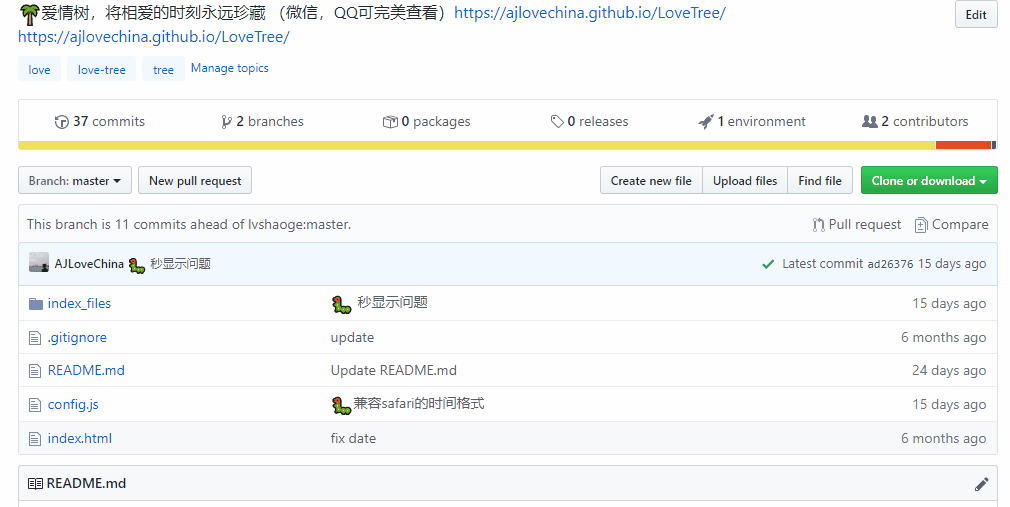Open the index.html file
Image resolution: width=1010 pixels, height=507 pixels.
tap(80, 439)
